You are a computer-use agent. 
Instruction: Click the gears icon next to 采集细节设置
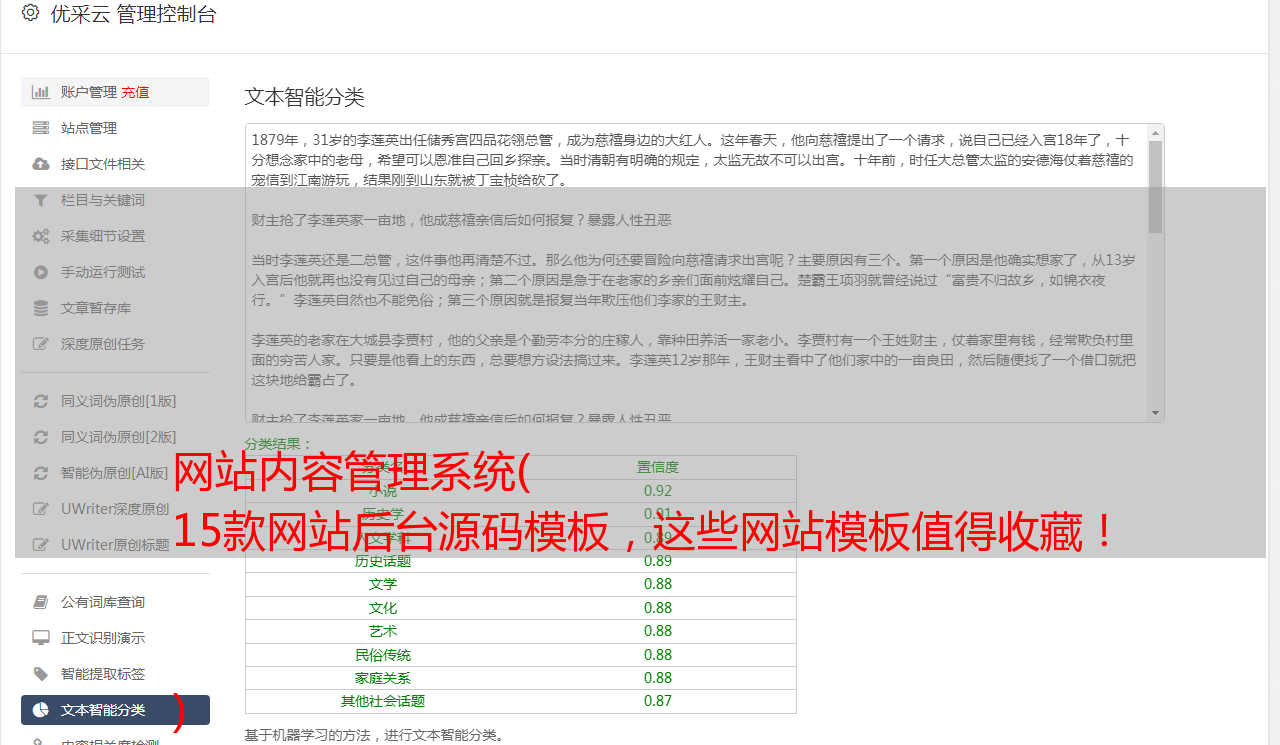(41, 236)
